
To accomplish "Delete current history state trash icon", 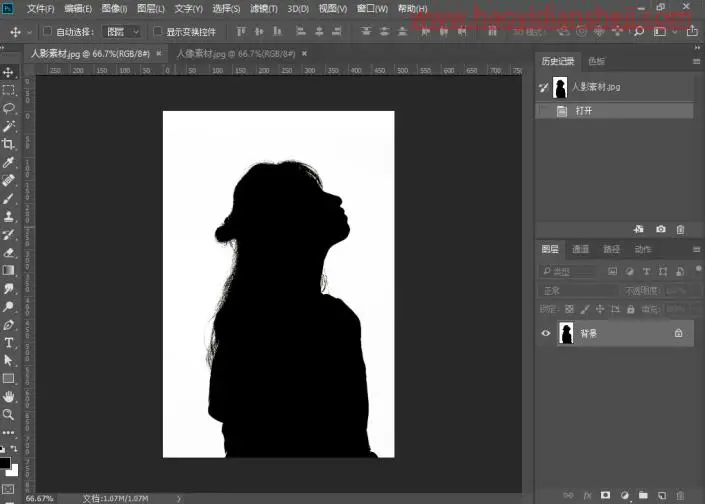I will click(680, 229).
